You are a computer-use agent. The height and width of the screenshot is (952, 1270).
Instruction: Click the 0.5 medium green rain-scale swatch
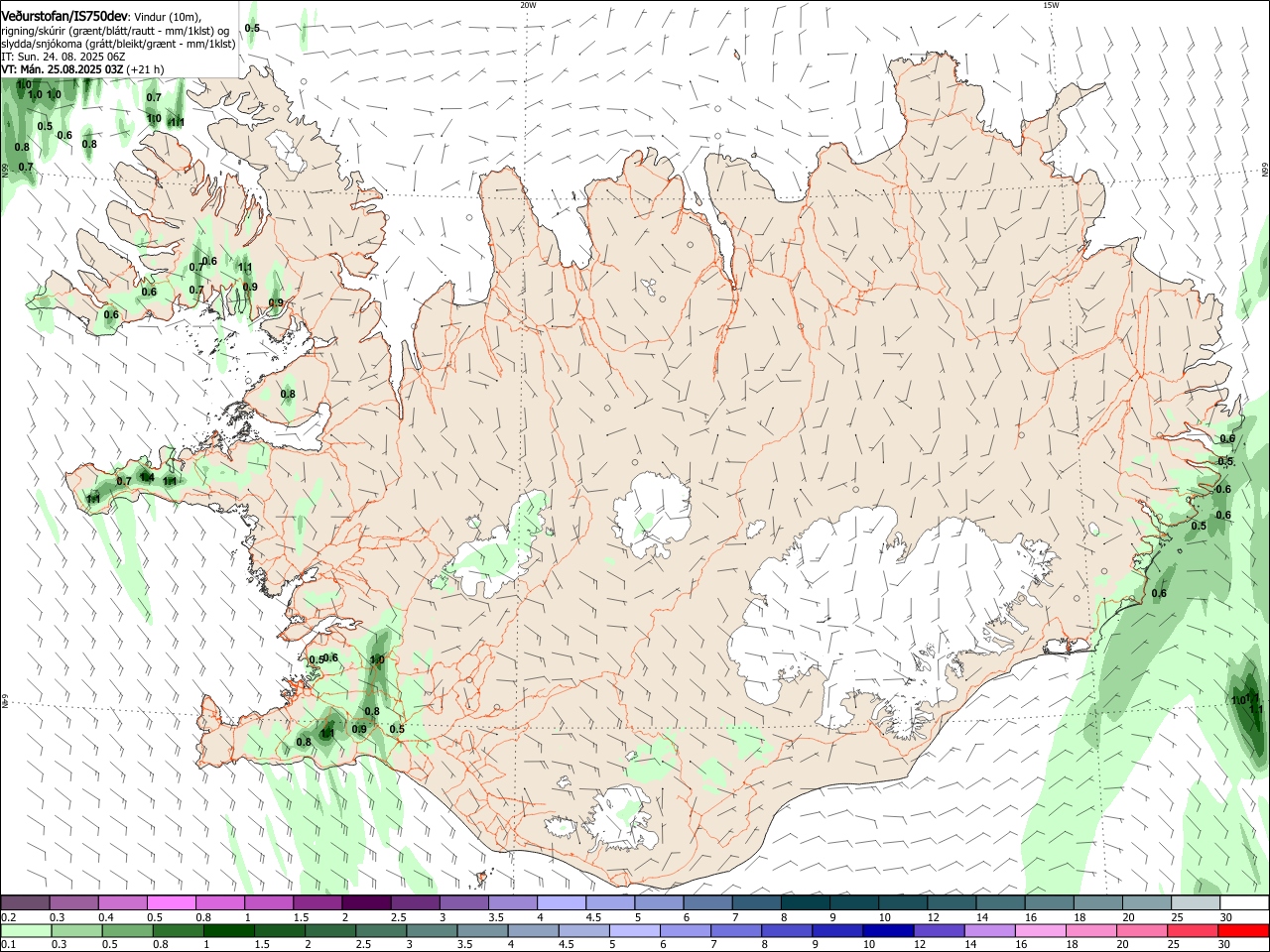click(x=127, y=931)
